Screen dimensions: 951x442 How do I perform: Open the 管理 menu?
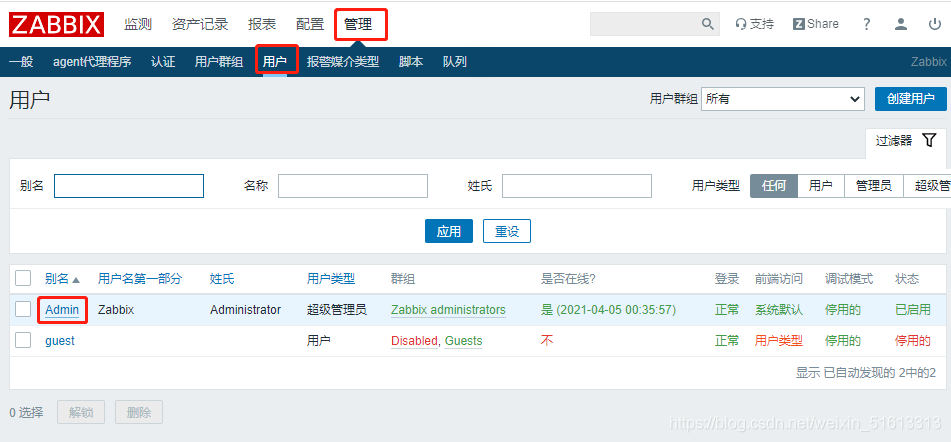click(358, 24)
